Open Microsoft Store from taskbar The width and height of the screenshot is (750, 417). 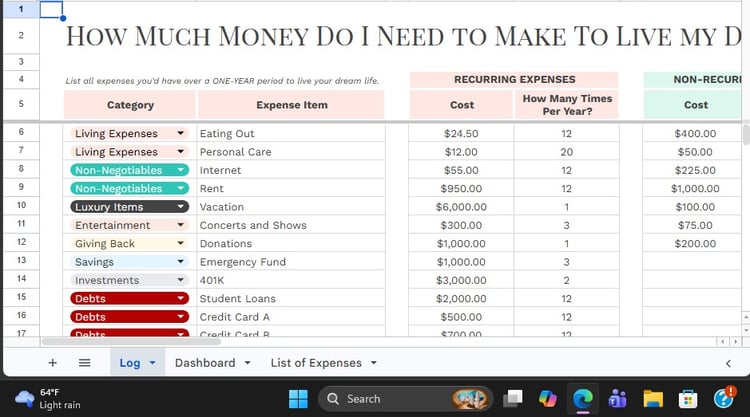(x=688, y=399)
